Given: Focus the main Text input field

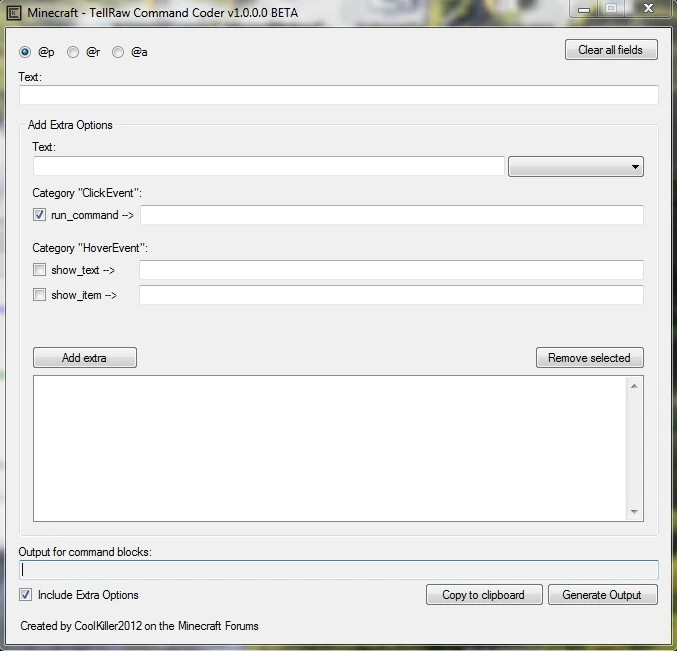Looking at the screenshot, I should point(338,95).
